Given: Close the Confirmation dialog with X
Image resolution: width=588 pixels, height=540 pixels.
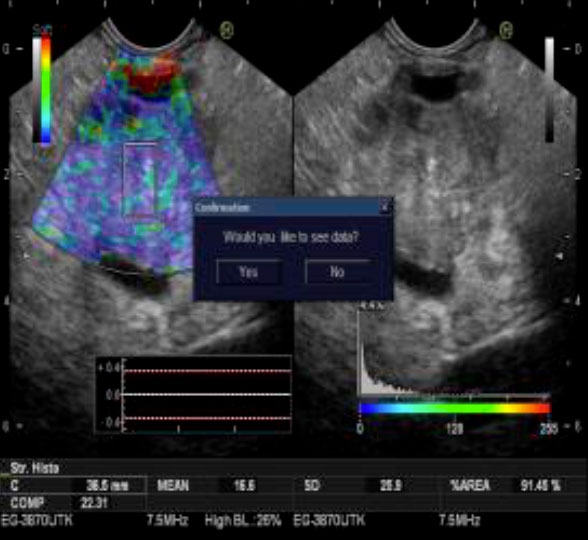Looking at the screenshot, I should pyautogui.click(x=385, y=207).
